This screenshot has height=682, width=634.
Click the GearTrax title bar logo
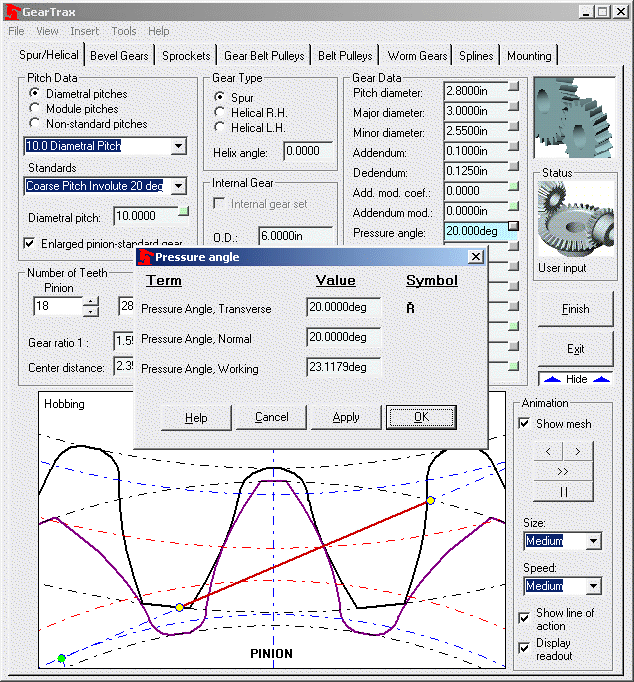pyautogui.click(x=12, y=12)
